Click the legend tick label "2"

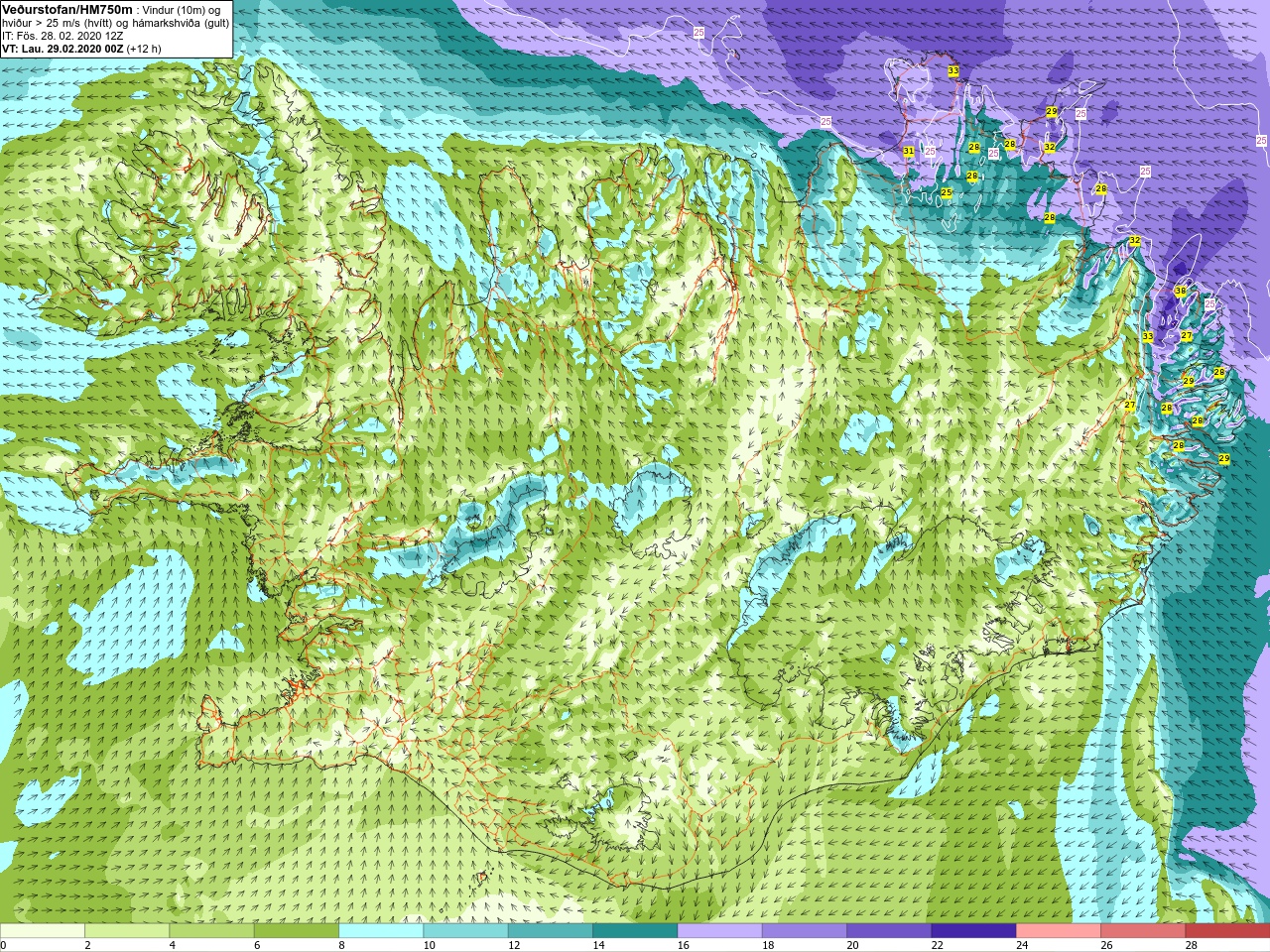[87, 945]
